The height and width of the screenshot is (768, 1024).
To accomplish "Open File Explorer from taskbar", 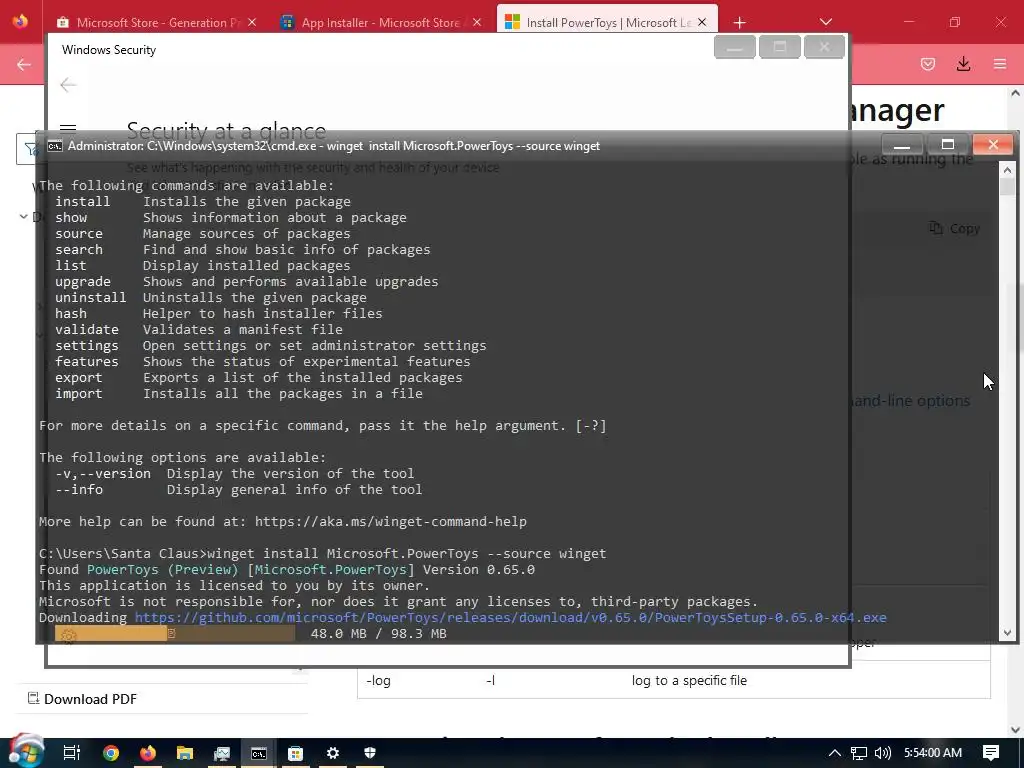I will 185,753.
